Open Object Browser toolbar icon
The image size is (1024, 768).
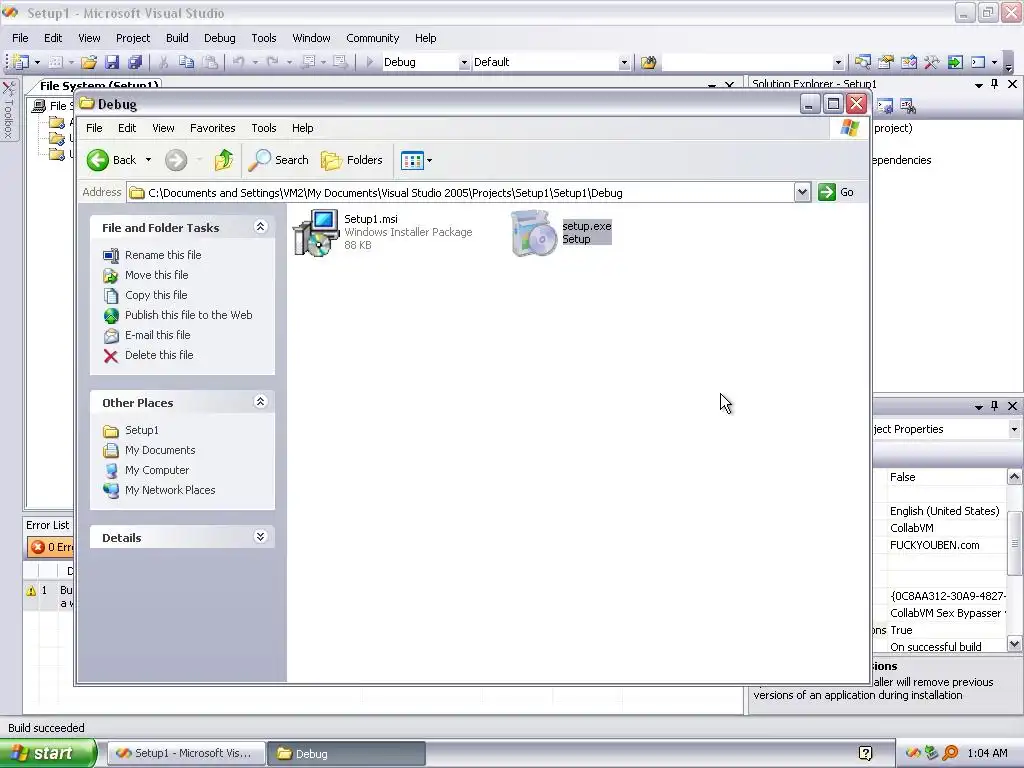tap(908, 62)
